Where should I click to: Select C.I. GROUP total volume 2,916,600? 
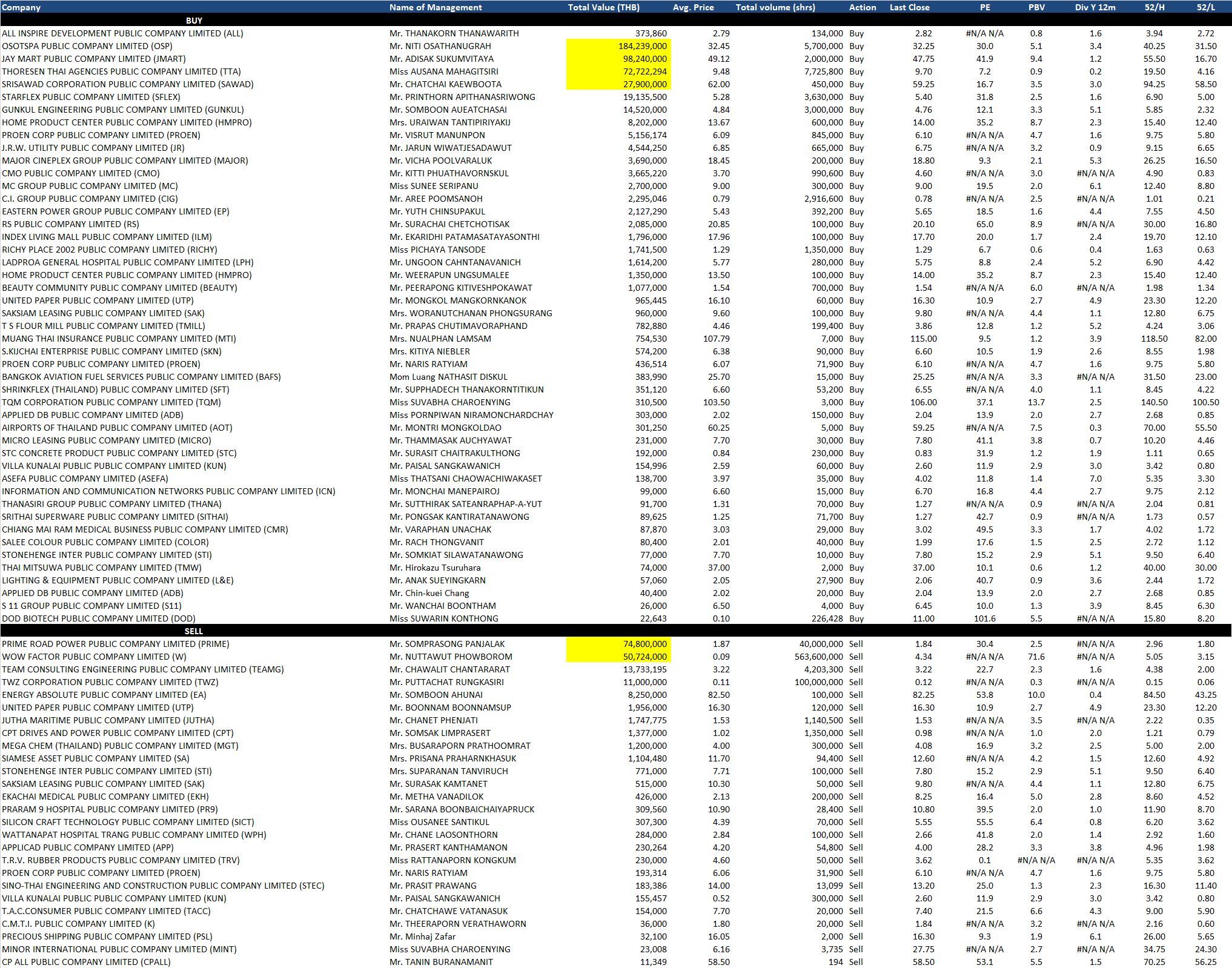823,199
